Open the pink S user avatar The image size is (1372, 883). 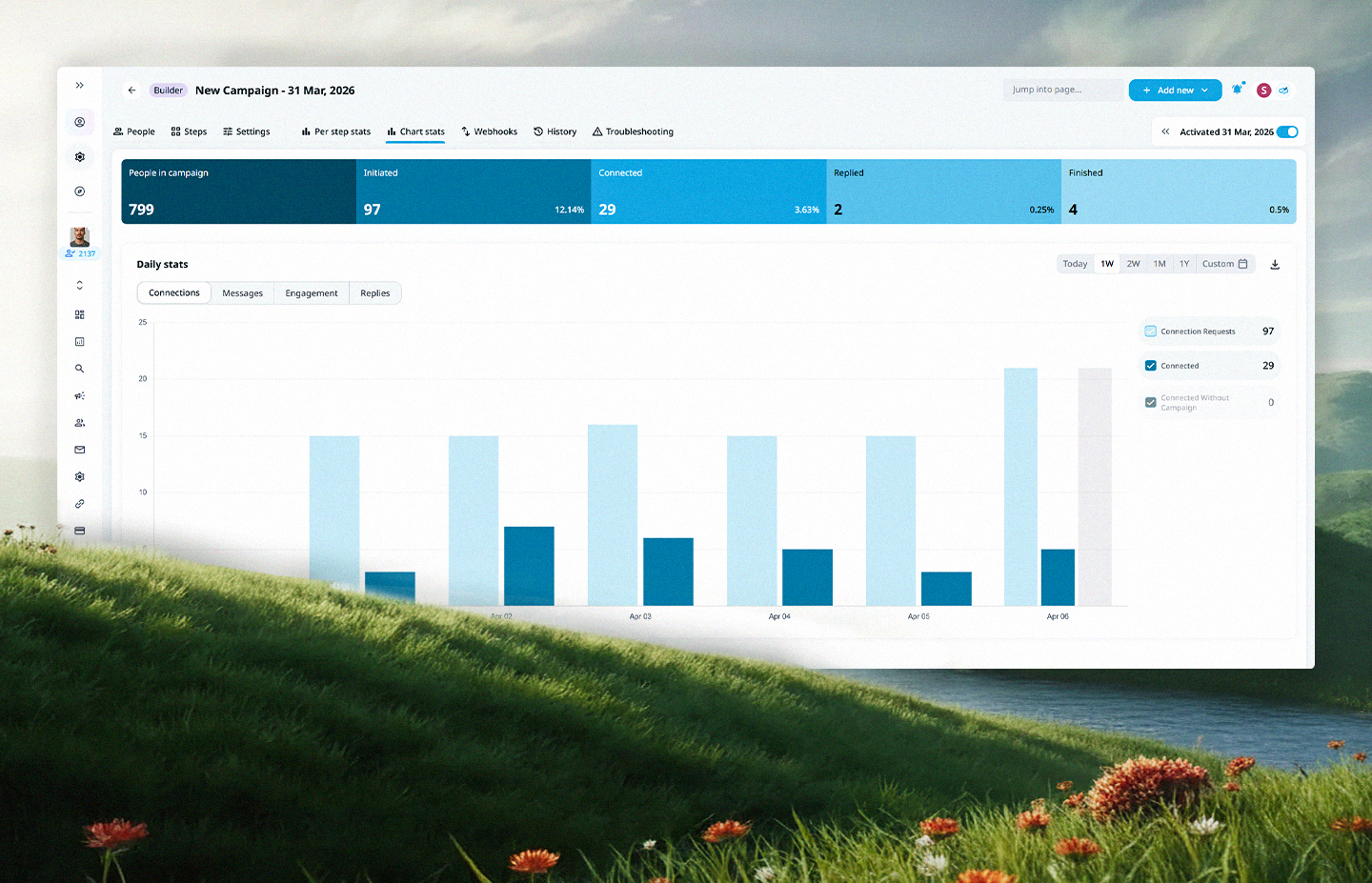coord(1263,90)
